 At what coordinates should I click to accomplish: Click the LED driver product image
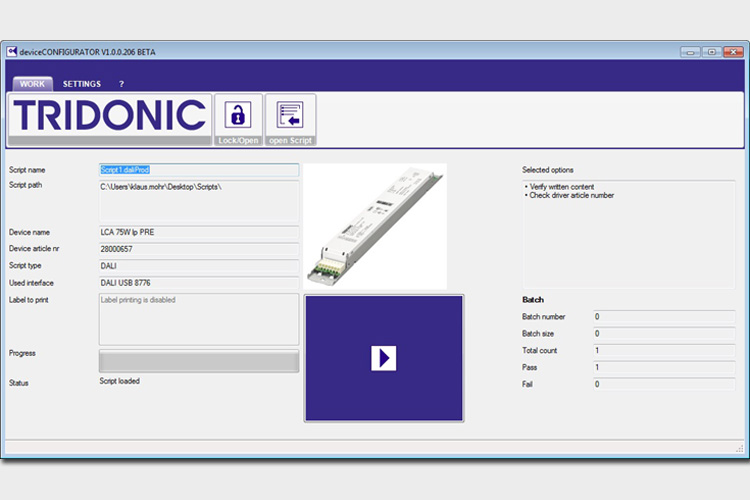coord(375,226)
